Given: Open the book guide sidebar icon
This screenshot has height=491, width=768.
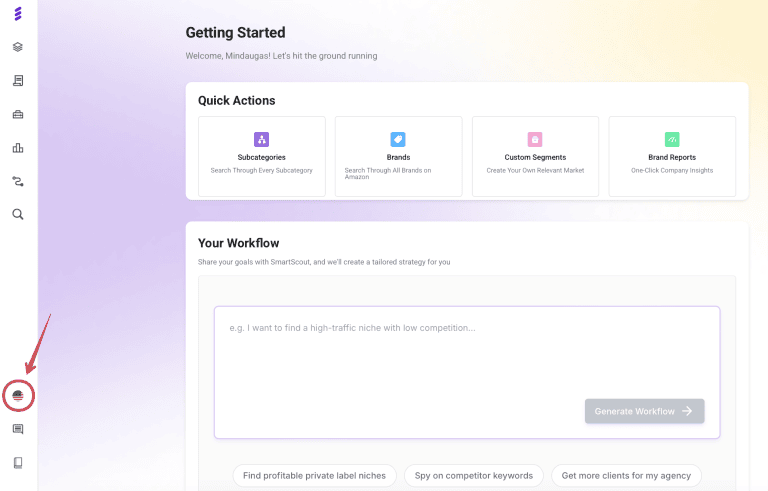Looking at the screenshot, I should (x=18, y=463).
